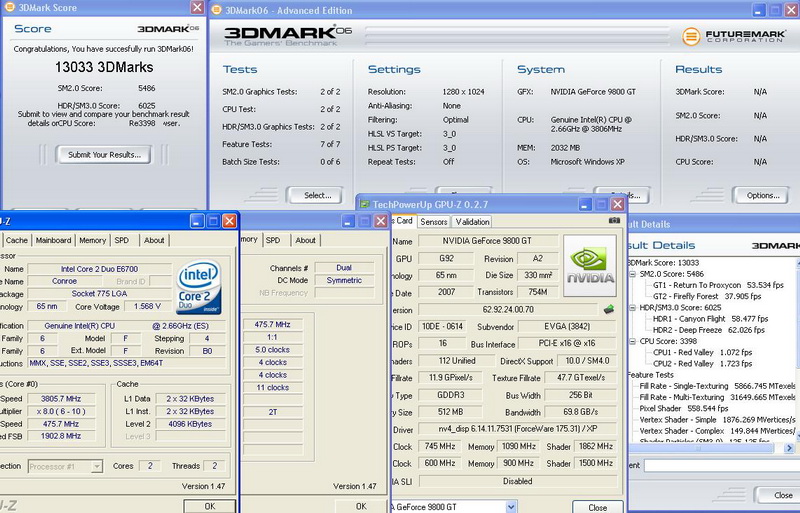
Task: Minimize the CPU-Z processor window
Action: (x=197, y=221)
